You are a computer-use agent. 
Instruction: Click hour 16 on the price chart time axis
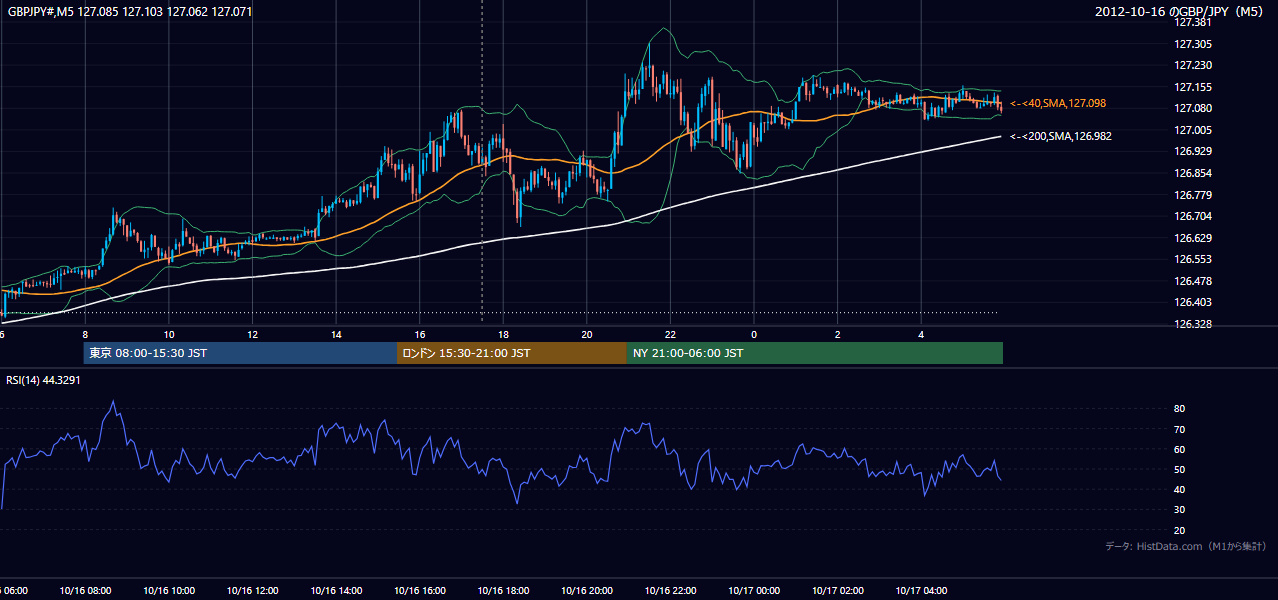pos(420,334)
